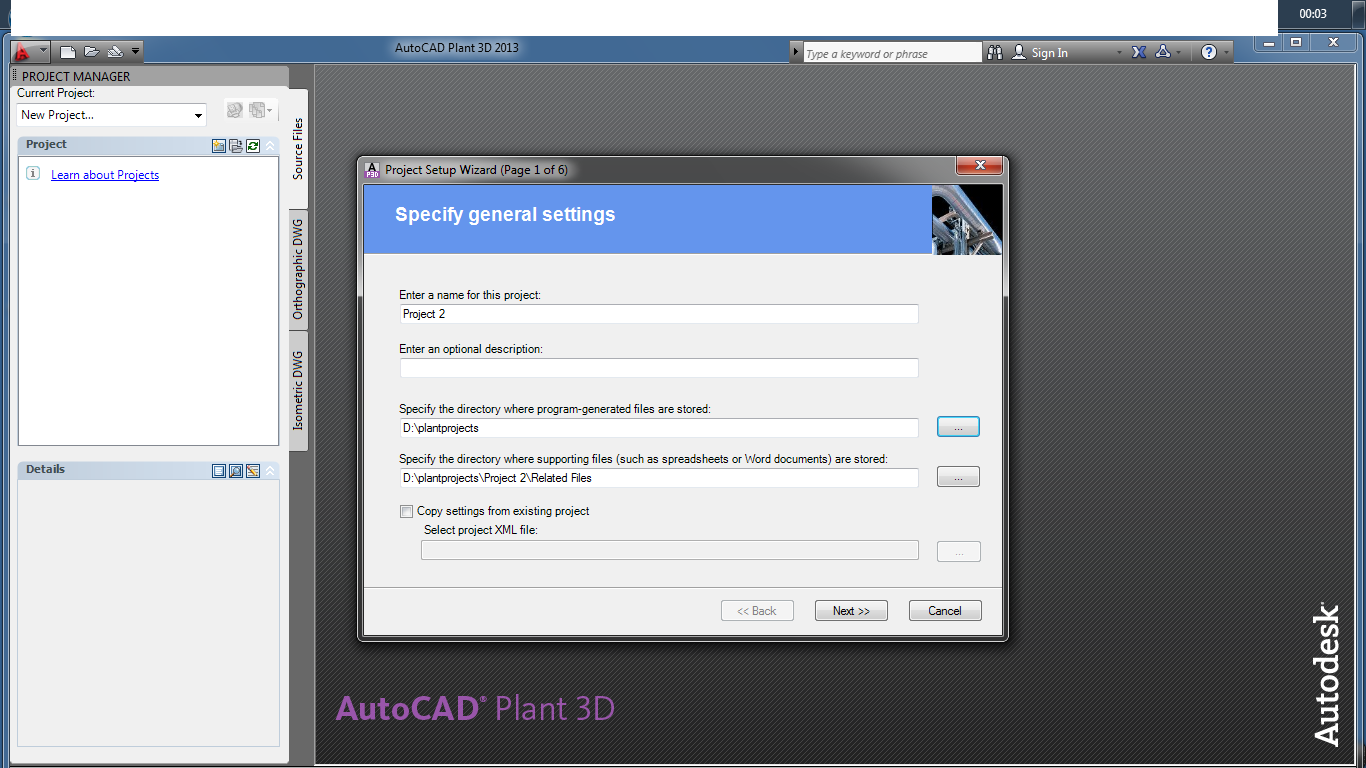Click the keyword search box in title bar
Viewport: 1366px width, 768px height.
892,53
